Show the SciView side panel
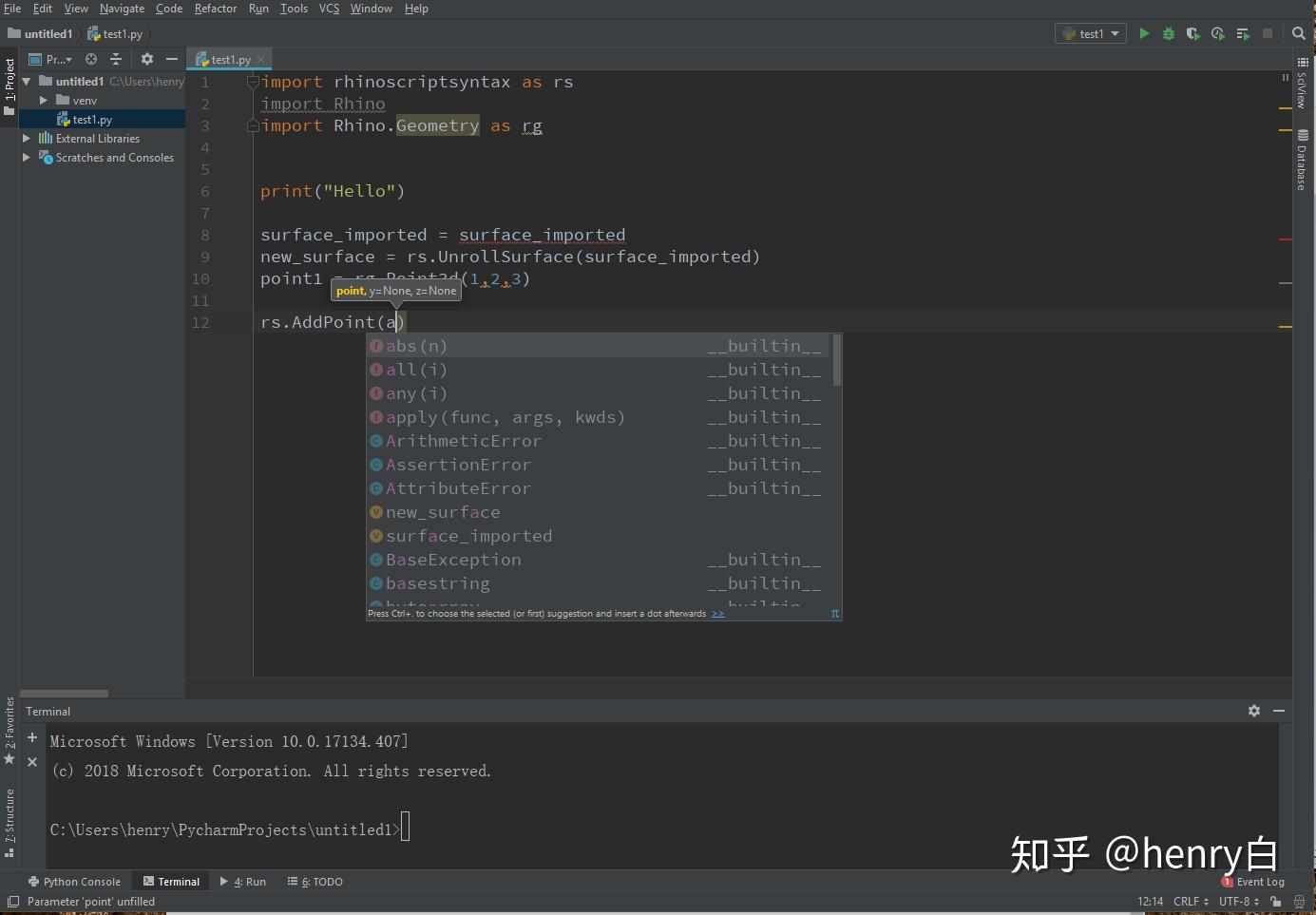Image resolution: width=1316 pixels, height=915 pixels. 1303,84
